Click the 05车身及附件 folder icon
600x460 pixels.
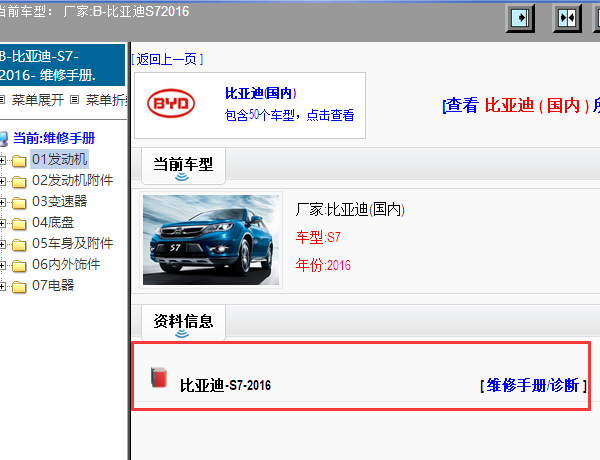(19, 245)
